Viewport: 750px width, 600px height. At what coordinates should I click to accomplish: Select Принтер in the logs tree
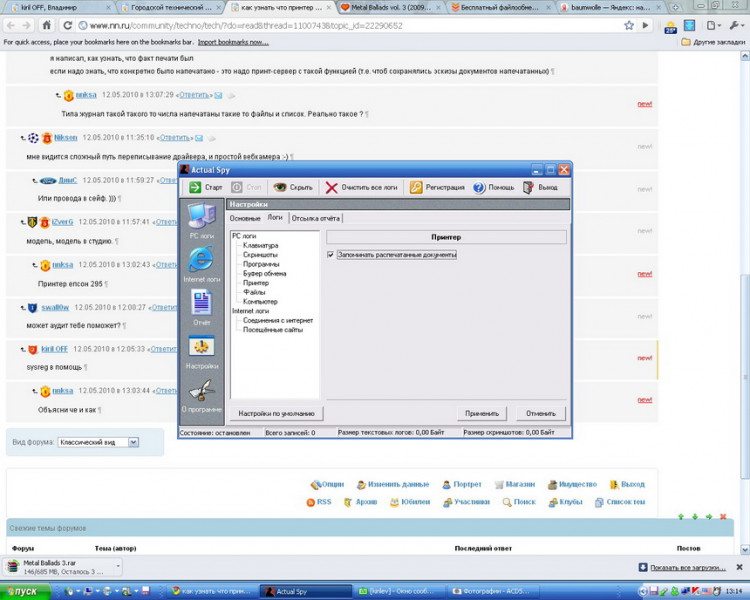(255, 283)
